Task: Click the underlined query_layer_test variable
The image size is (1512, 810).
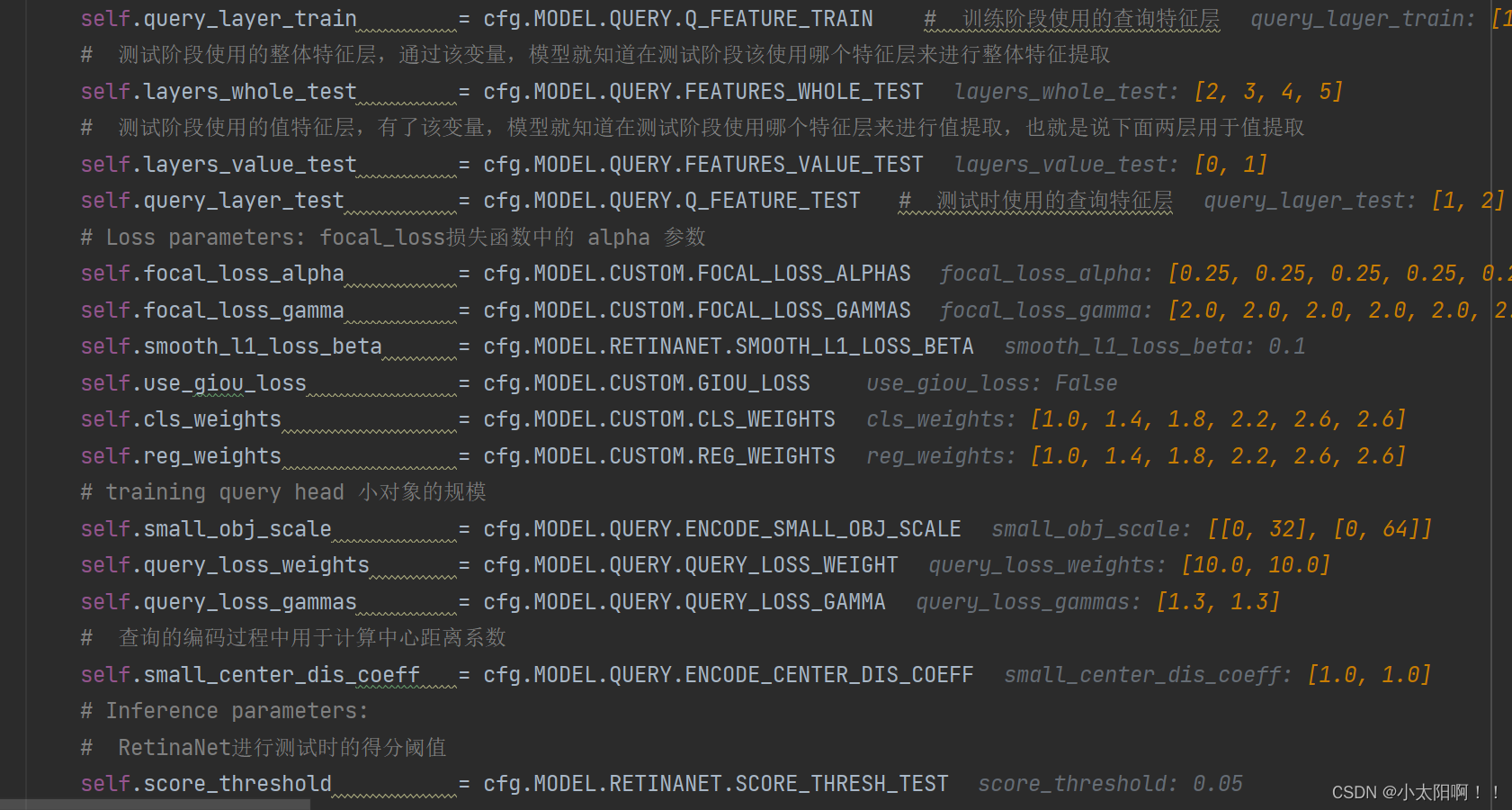Action: point(211,200)
